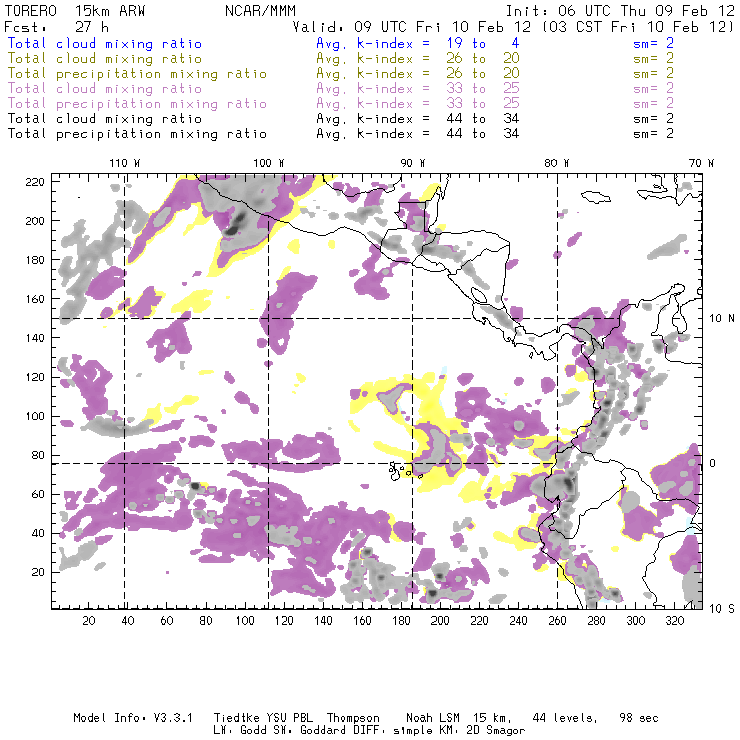Click the "240" horizontal axis tick label
The width and height of the screenshot is (740, 740).
click(518, 621)
